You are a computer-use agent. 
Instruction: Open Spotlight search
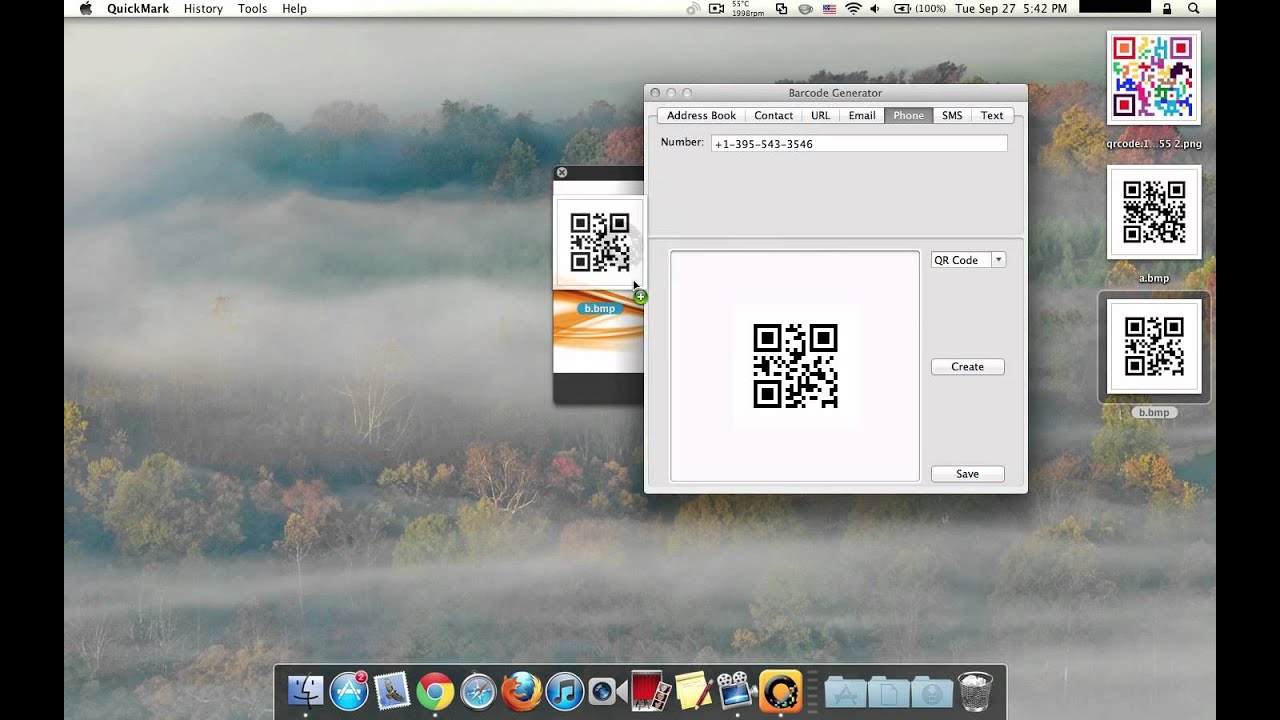(x=1194, y=8)
